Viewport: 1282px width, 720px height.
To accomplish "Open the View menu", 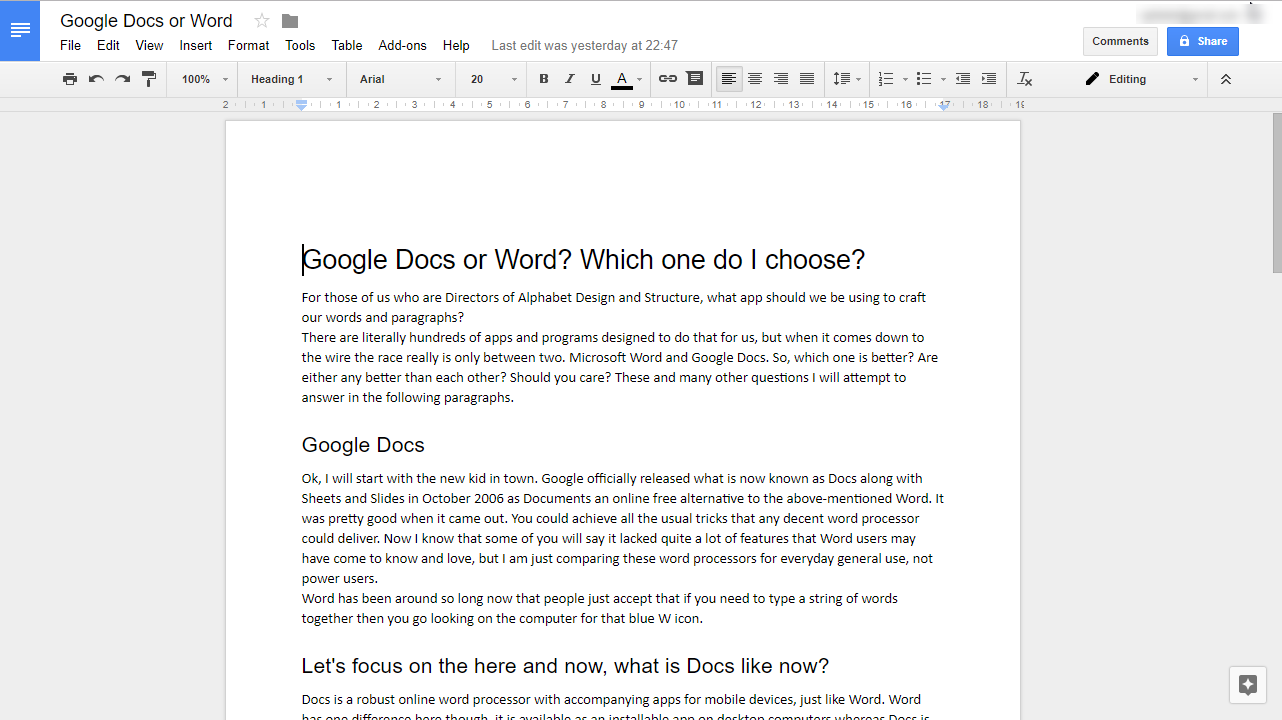I will 149,45.
